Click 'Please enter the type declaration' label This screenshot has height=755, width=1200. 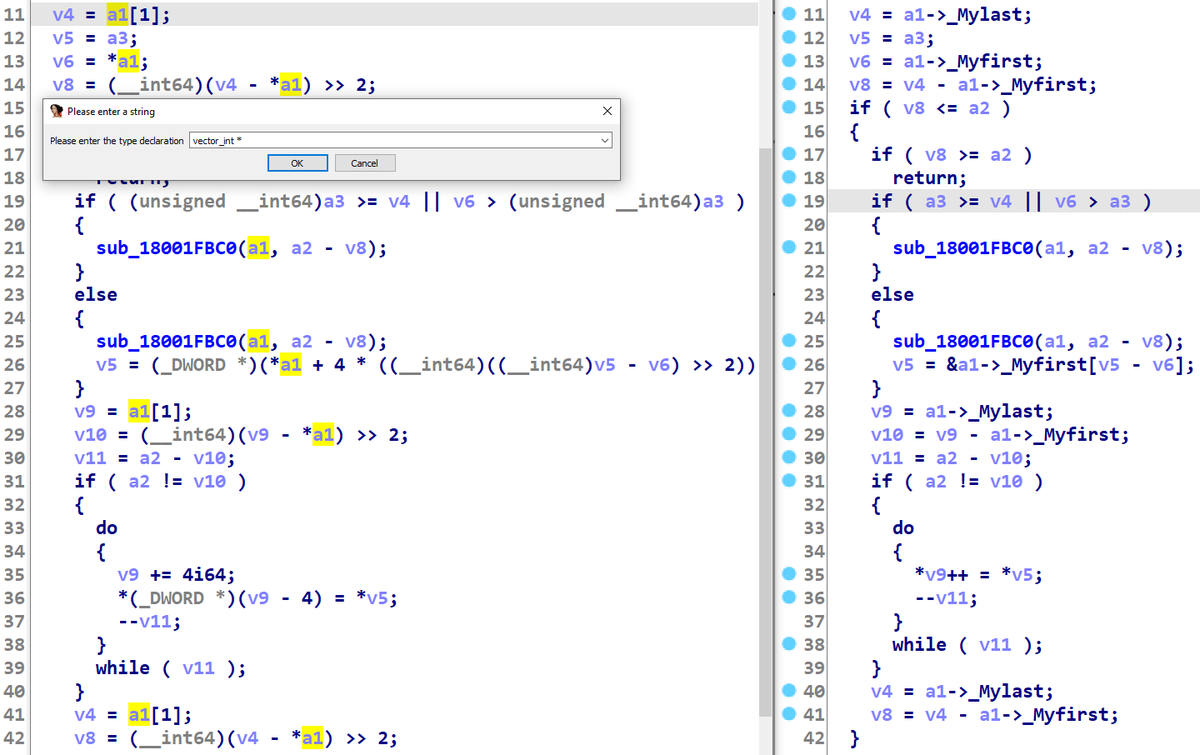pos(118,141)
